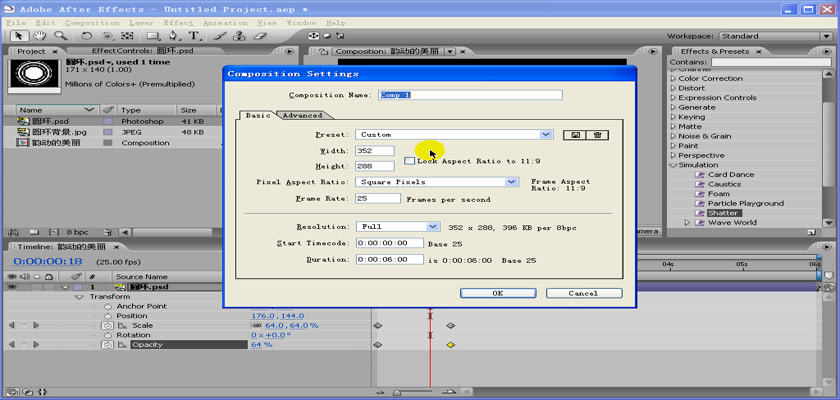Image resolution: width=840 pixels, height=400 pixels.
Task: Toggle the Opacity keyframe checkbox in timeline
Action: (23, 345)
